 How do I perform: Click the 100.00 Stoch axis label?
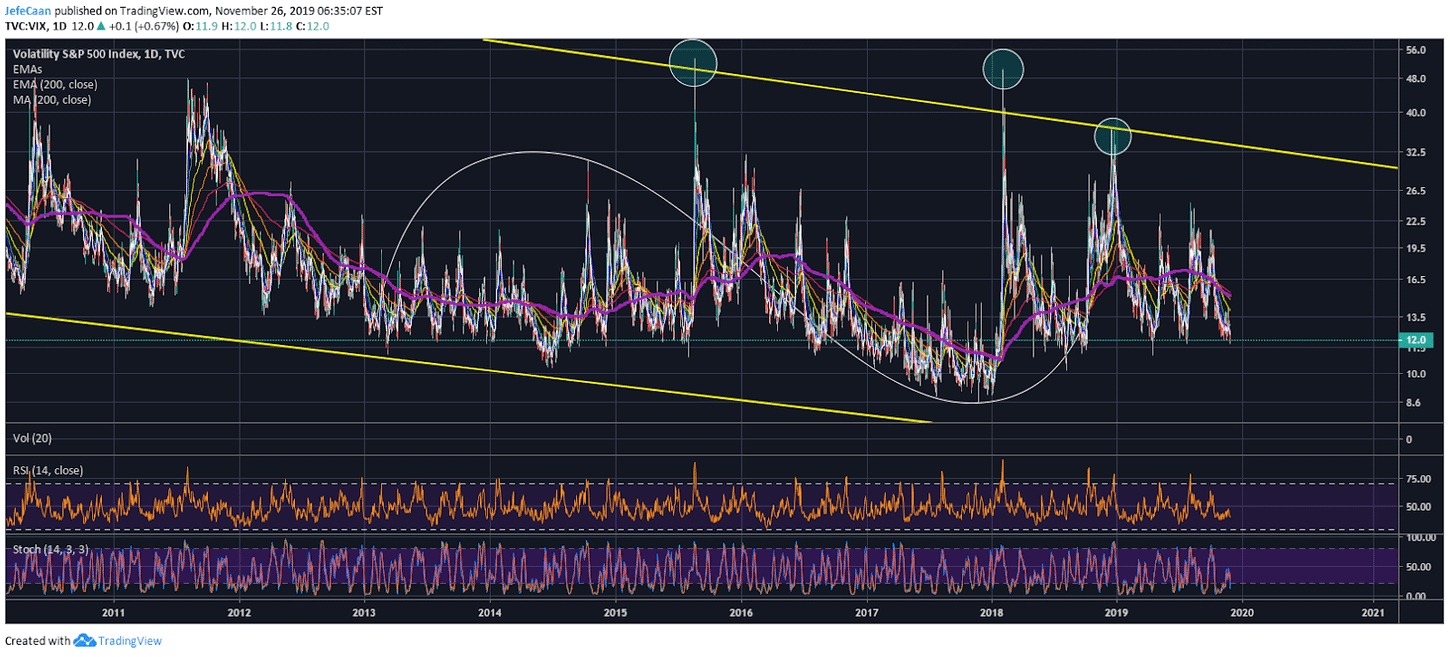tap(1420, 538)
